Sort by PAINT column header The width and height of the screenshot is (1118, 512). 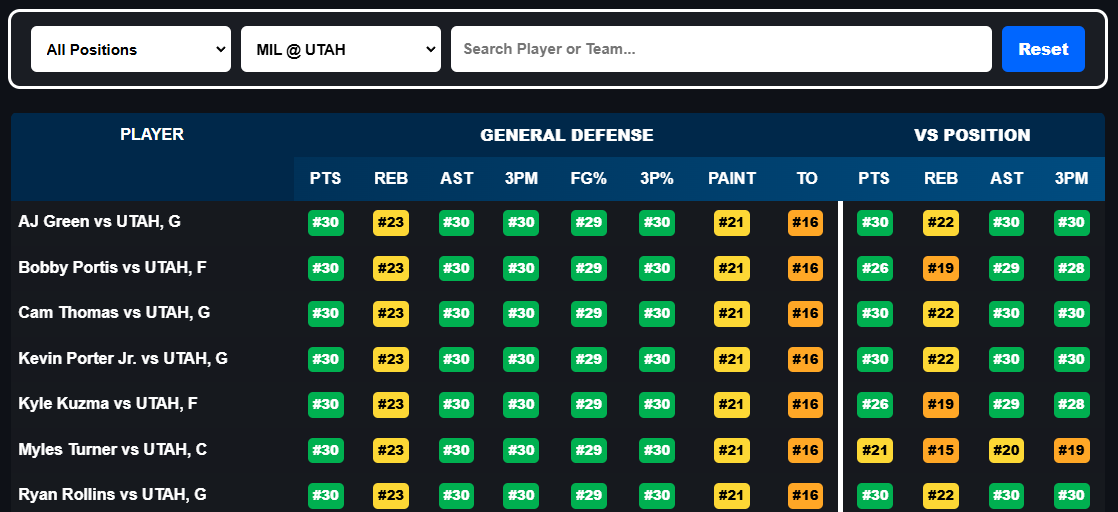click(732, 179)
